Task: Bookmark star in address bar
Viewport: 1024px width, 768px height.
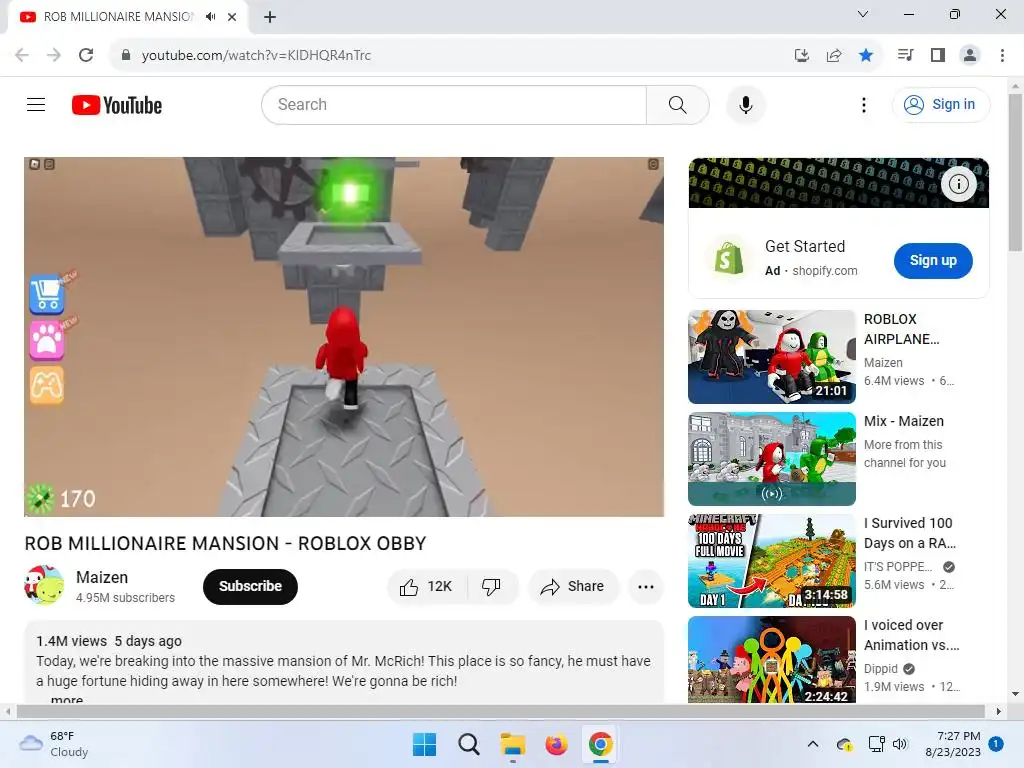Action: (x=866, y=55)
